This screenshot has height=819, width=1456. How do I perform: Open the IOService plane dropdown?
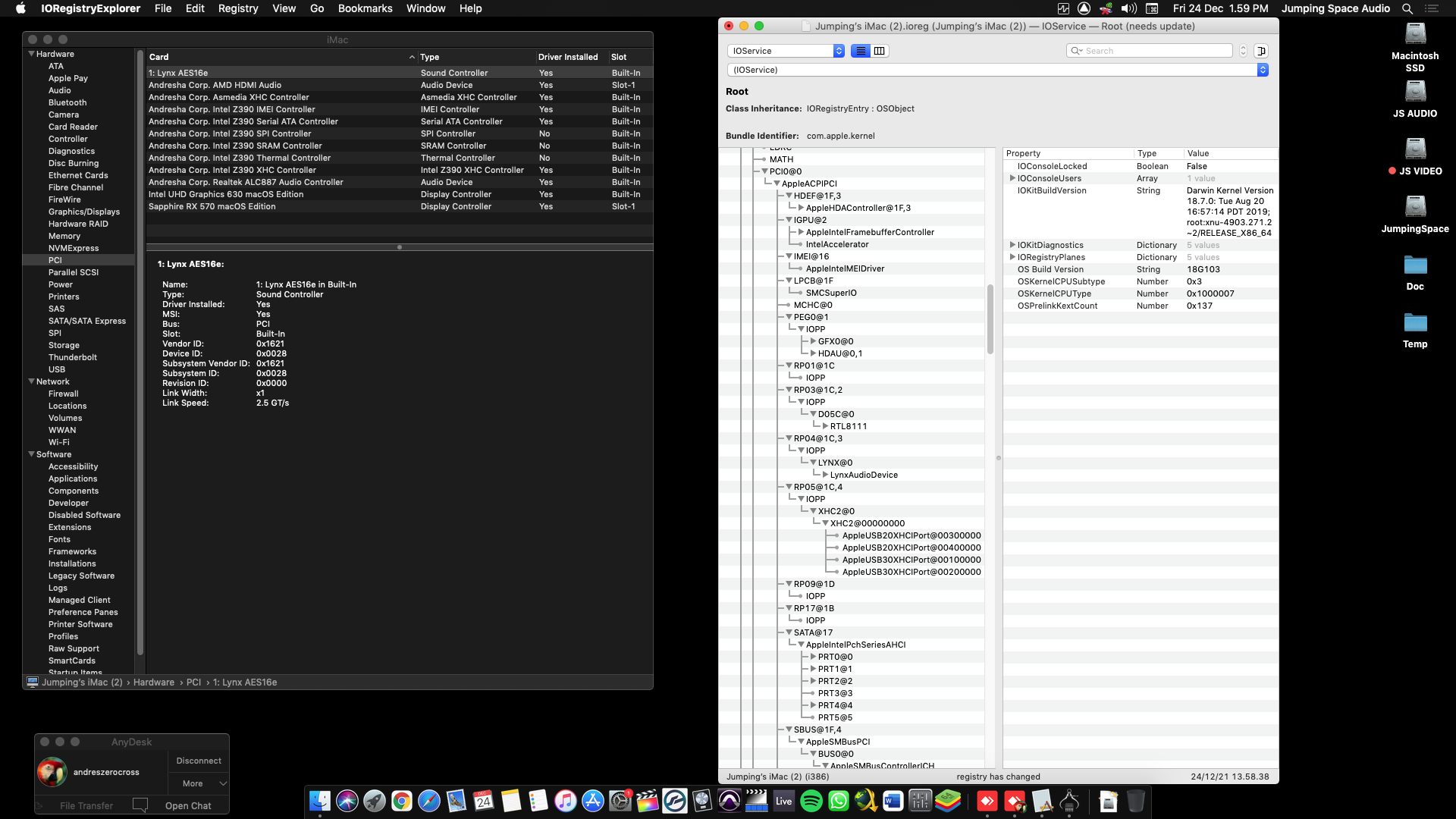tap(786, 51)
